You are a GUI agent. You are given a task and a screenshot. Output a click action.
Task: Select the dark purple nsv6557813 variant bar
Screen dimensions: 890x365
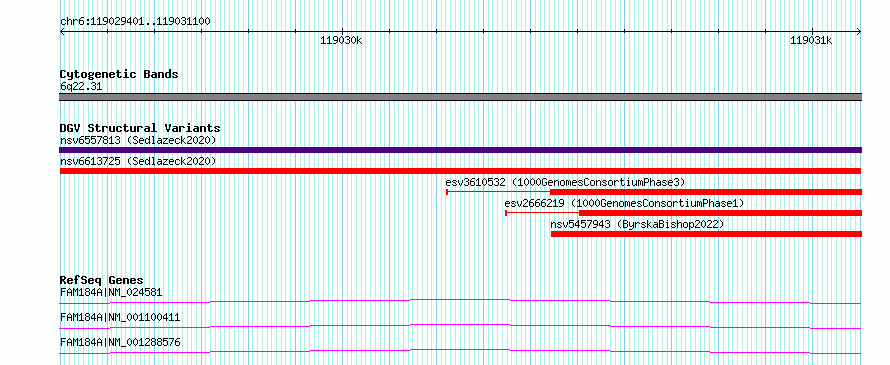click(x=460, y=150)
